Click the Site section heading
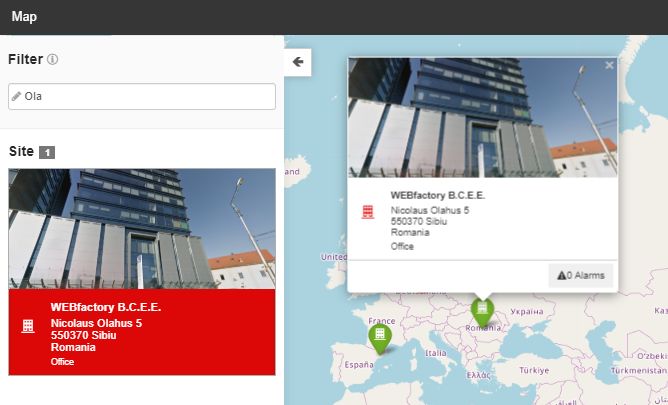This screenshot has width=668, height=405. point(21,152)
